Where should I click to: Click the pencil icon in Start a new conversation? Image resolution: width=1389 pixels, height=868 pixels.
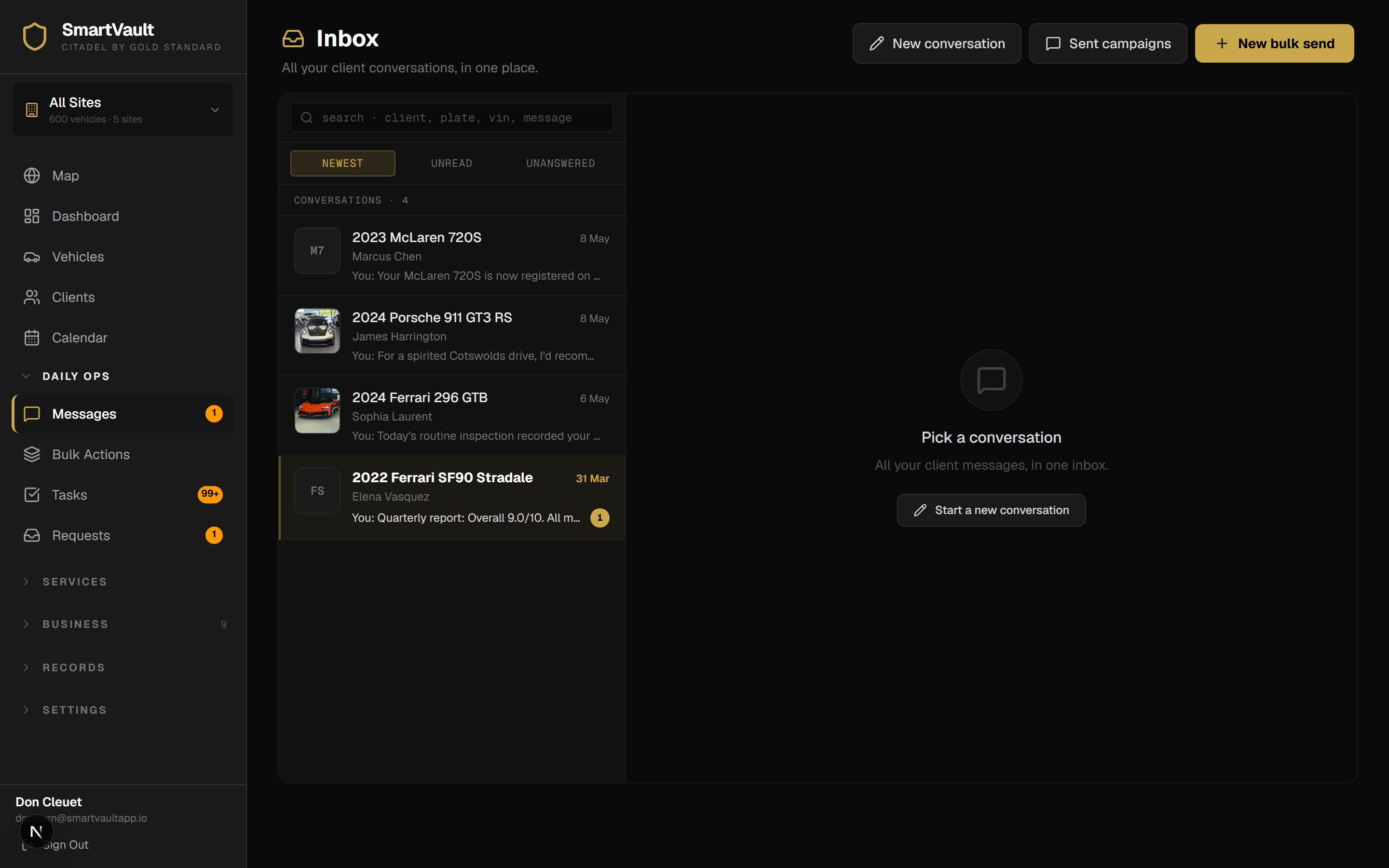(x=920, y=510)
